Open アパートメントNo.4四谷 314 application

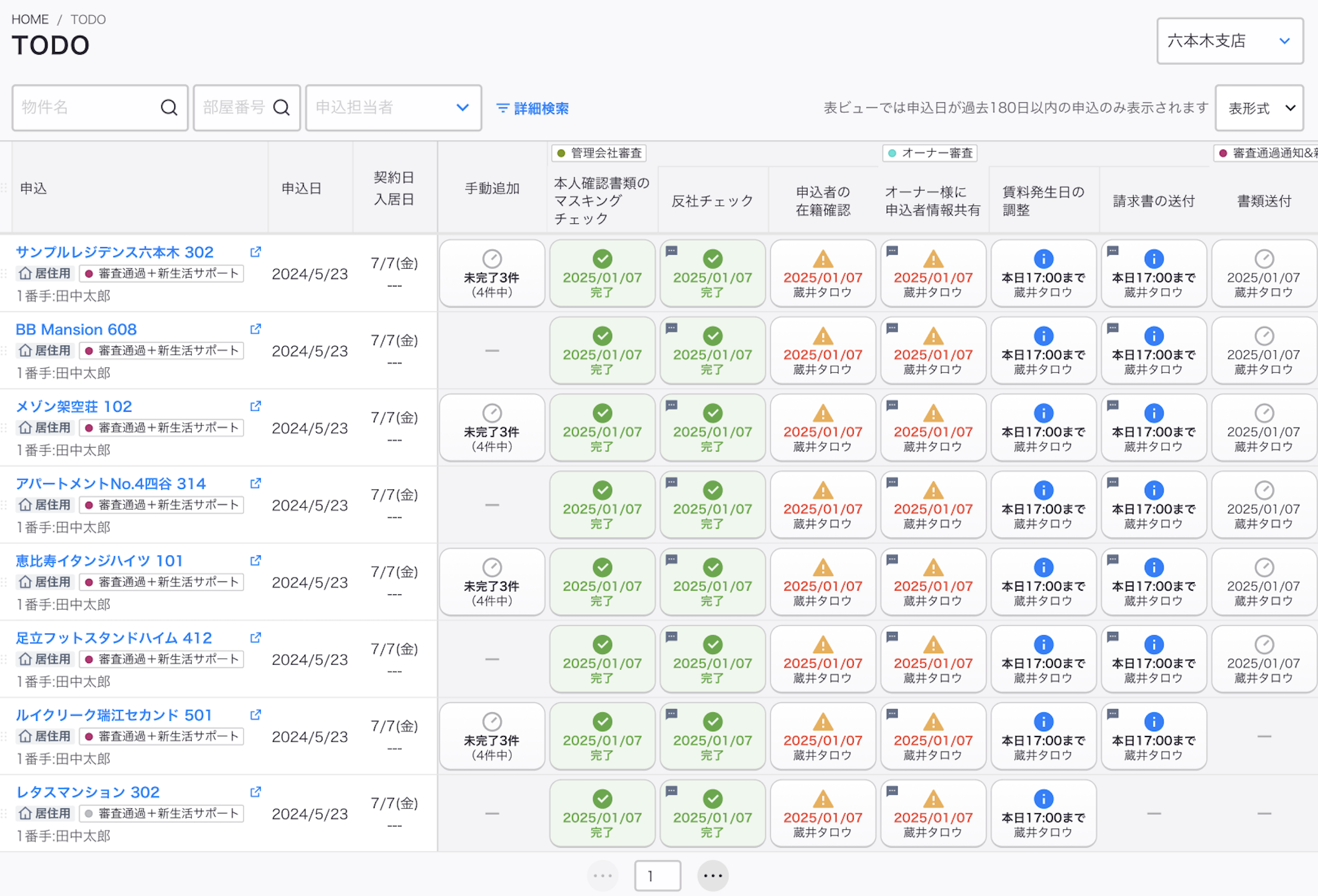pyautogui.click(x=111, y=483)
